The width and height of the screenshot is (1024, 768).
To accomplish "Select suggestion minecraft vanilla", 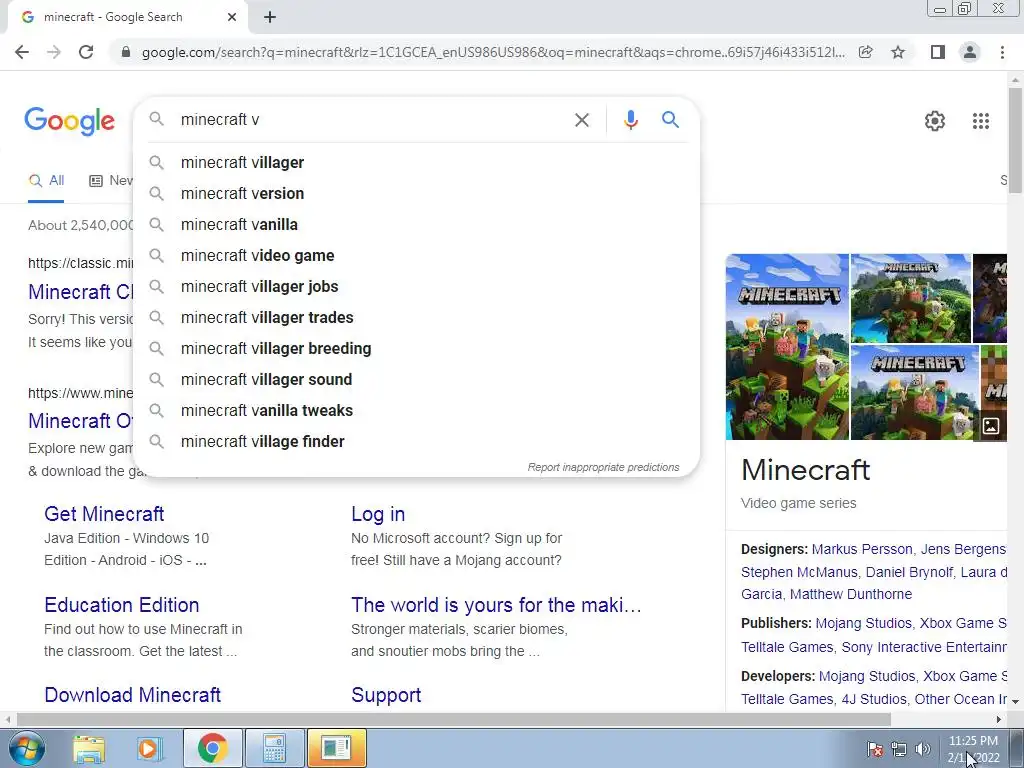I will [x=417, y=225].
